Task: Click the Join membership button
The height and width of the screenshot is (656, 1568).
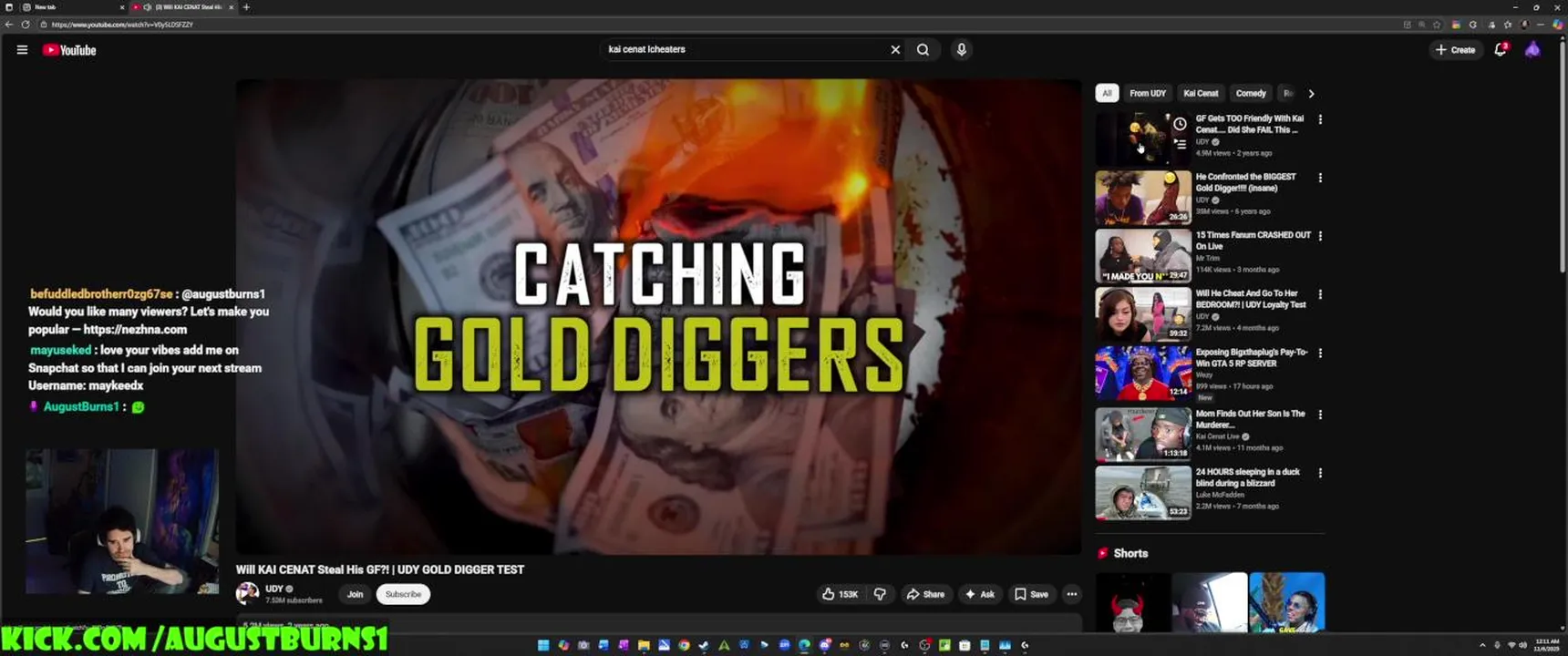Action: tap(355, 594)
